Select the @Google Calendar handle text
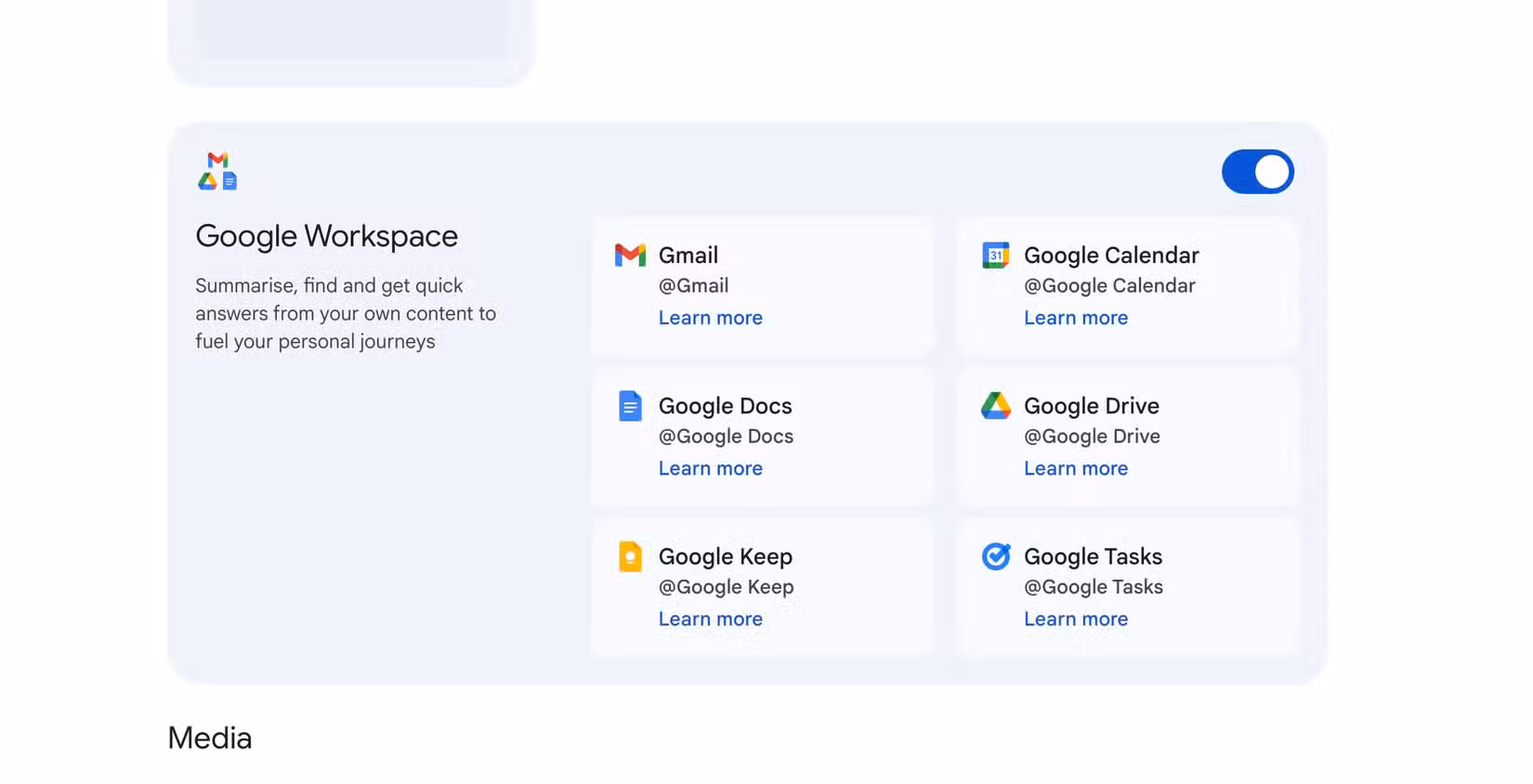 tap(1109, 286)
